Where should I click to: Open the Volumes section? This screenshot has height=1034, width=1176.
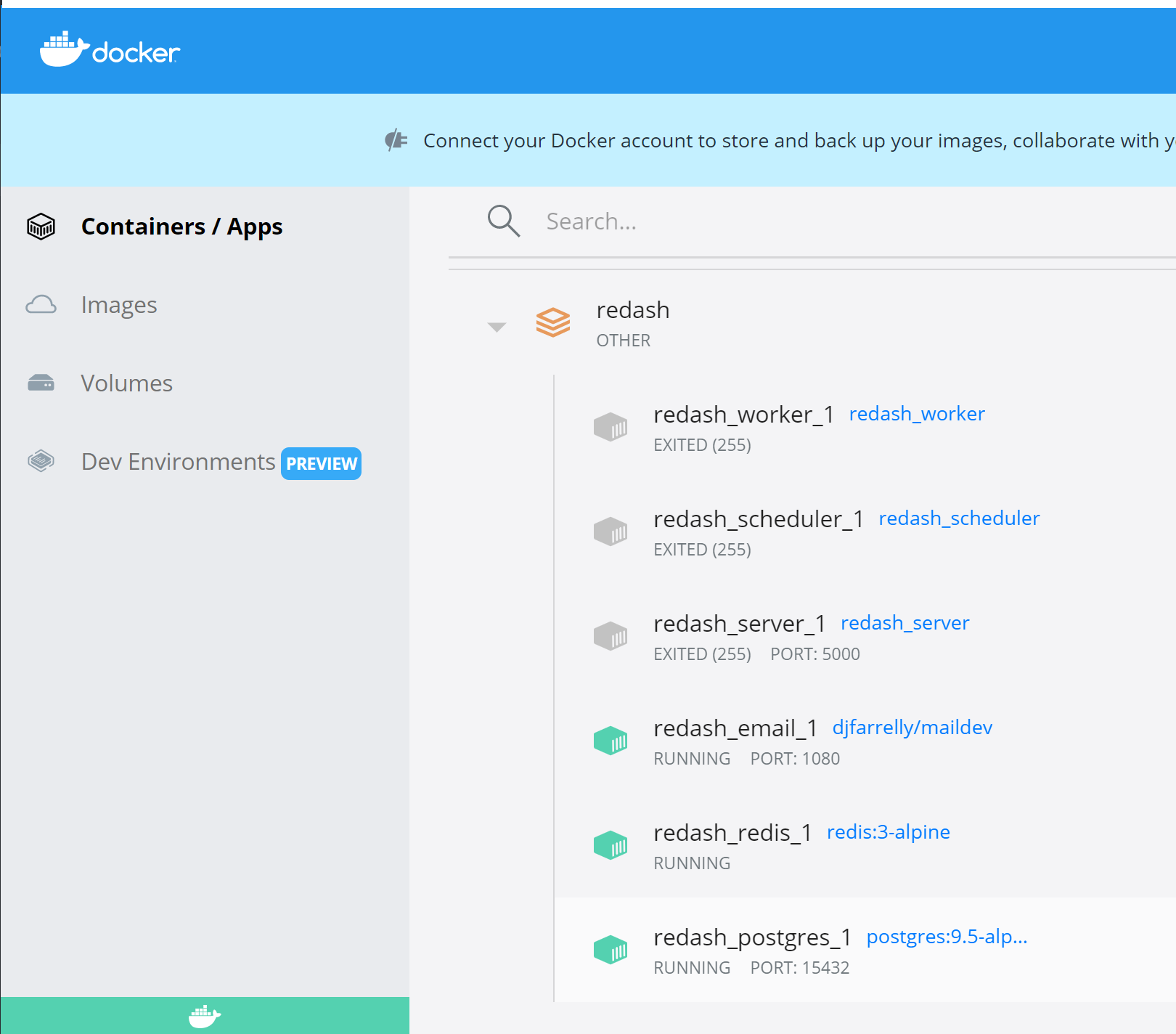pyautogui.click(x=127, y=383)
